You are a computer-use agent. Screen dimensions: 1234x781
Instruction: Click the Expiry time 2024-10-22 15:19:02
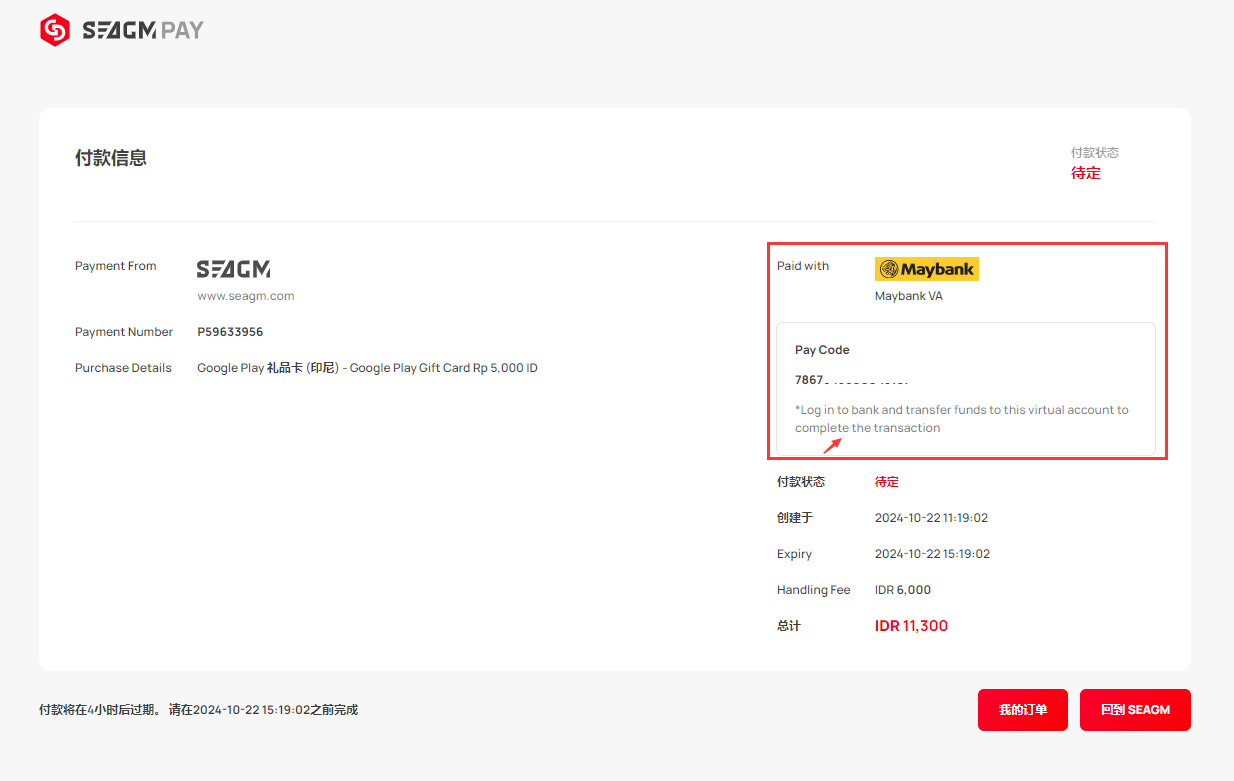tap(932, 554)
